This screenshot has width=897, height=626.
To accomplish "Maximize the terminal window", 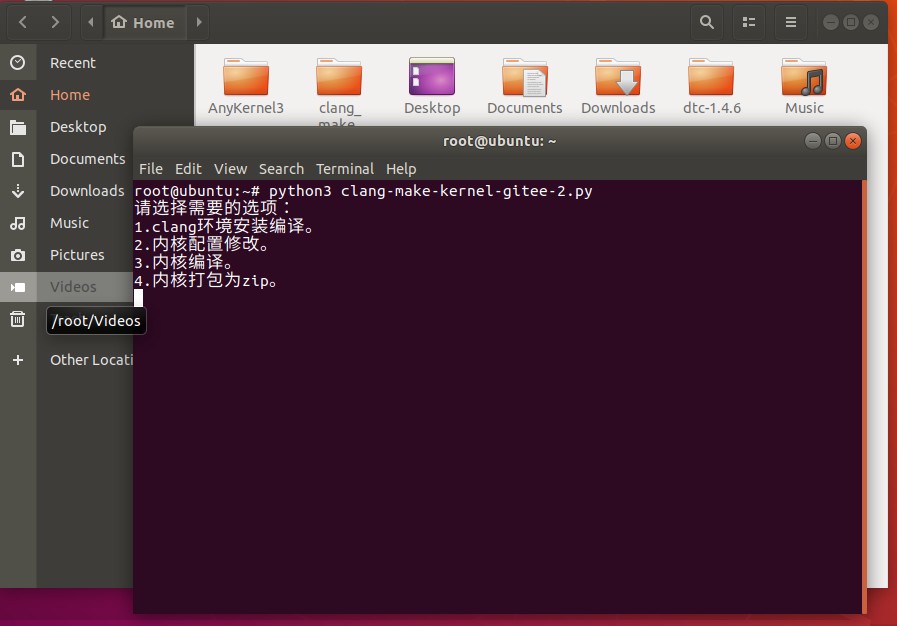I will 833,141.
